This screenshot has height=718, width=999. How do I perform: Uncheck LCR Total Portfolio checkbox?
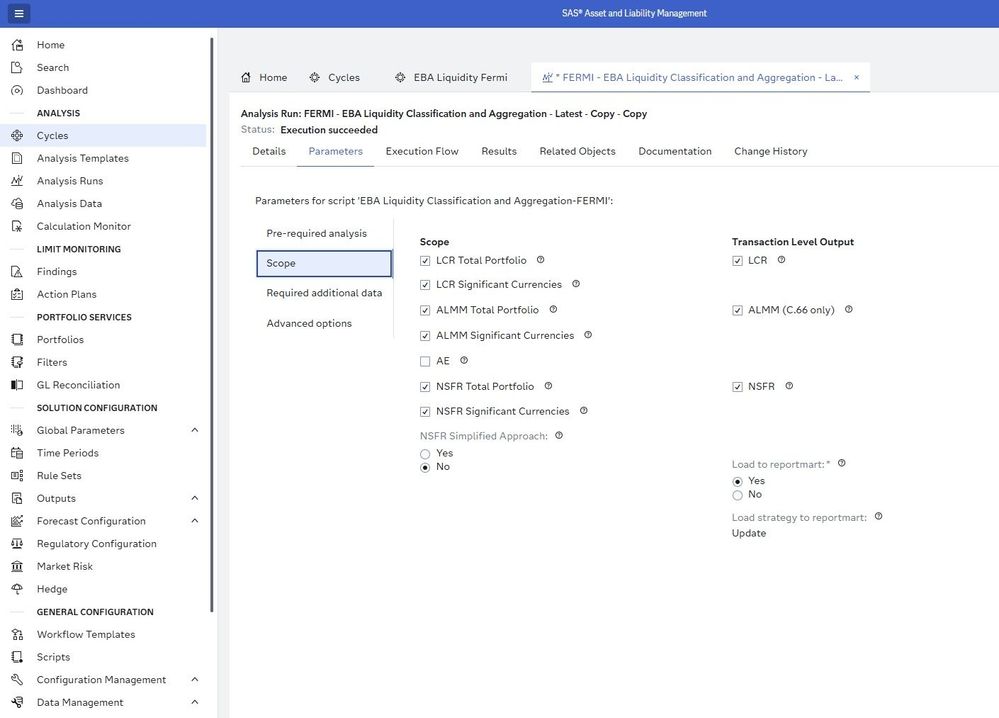[x=425, y=261]
